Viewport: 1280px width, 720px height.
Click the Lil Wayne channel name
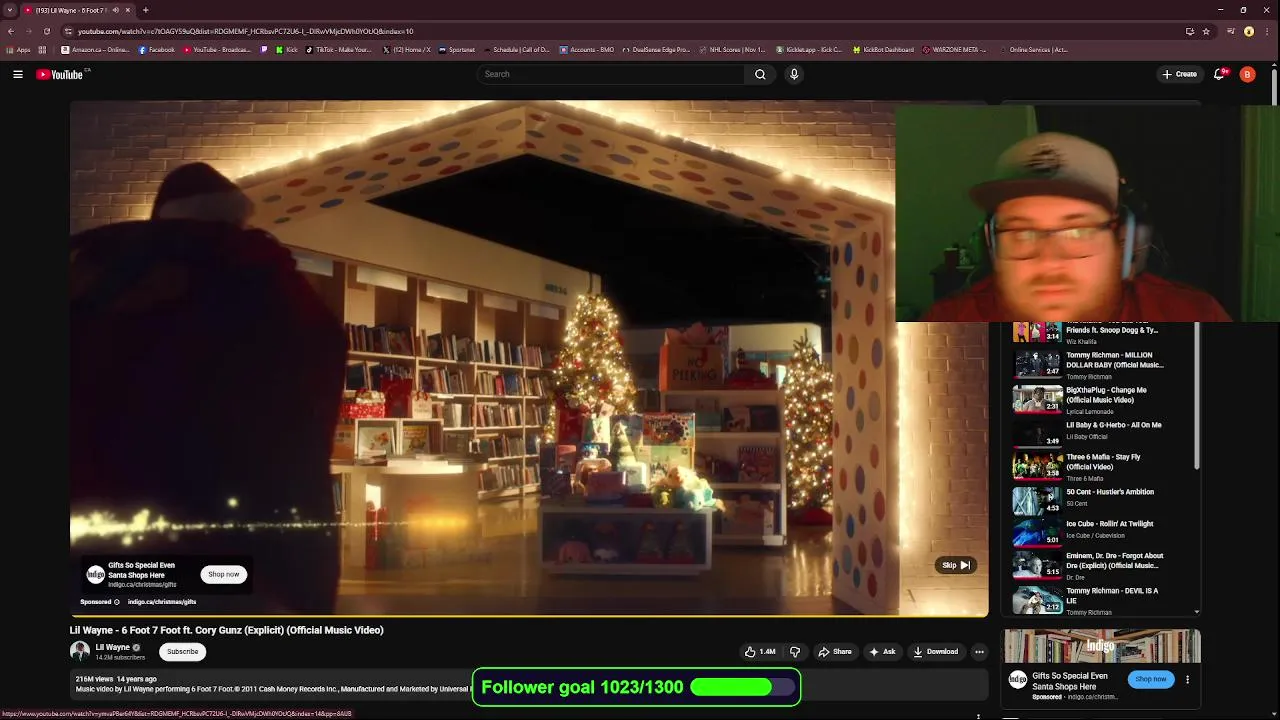[x=112, y=647]
